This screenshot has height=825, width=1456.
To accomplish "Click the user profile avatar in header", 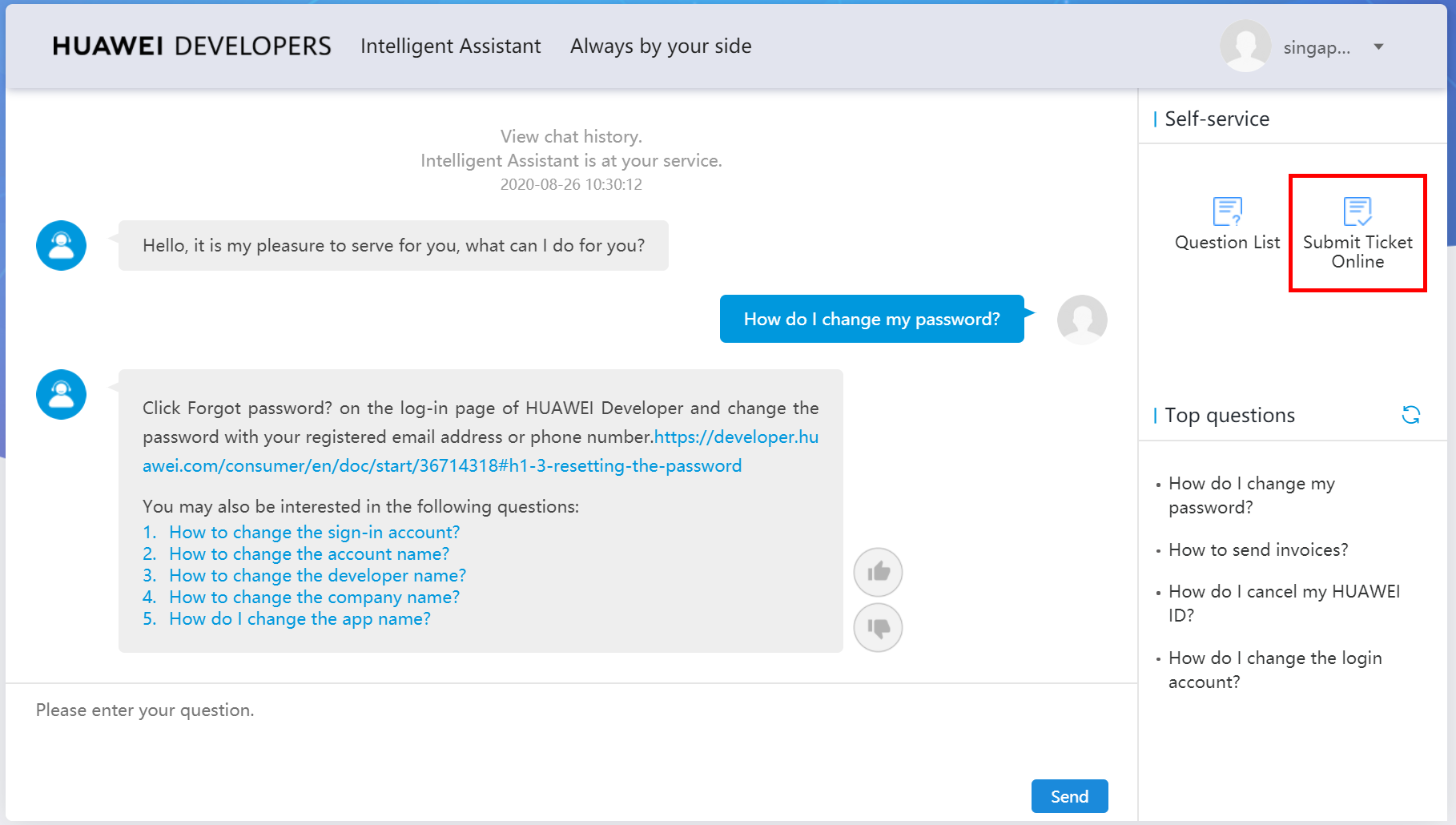I will tap(1245, 46).
